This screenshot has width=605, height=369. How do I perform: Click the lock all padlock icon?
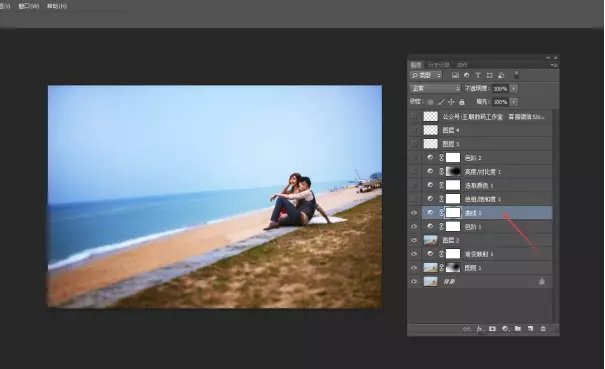coord(462,102)
